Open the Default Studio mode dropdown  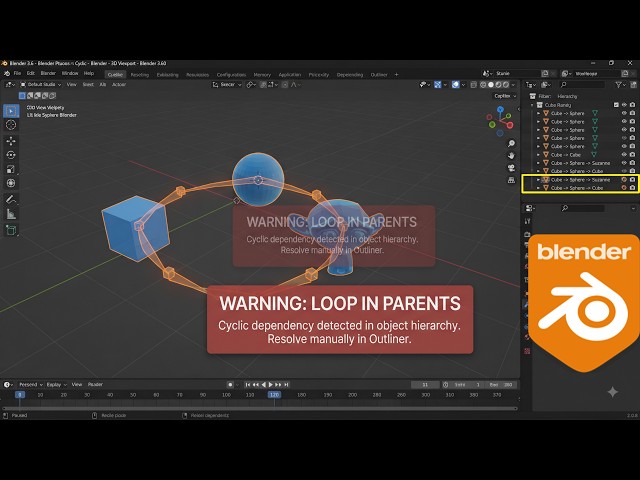pos(40,84)
